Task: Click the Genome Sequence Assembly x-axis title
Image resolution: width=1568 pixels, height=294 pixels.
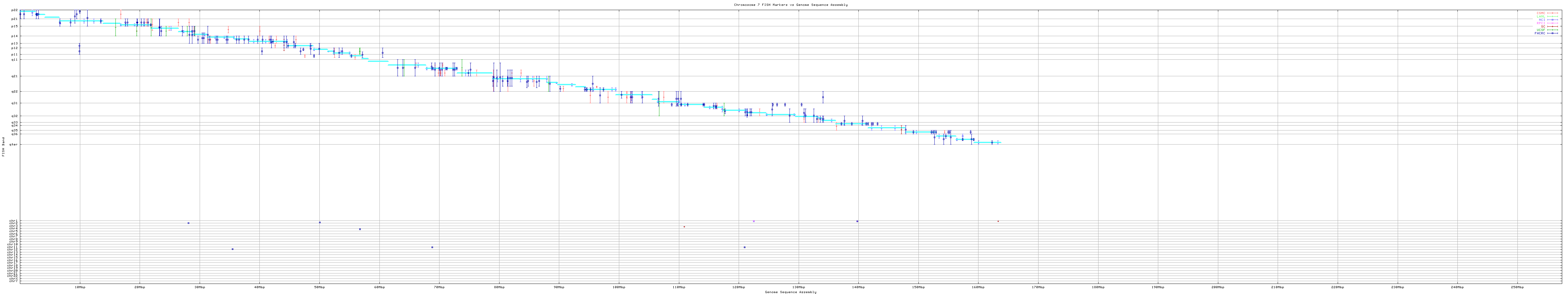Action: coord(790,292)
